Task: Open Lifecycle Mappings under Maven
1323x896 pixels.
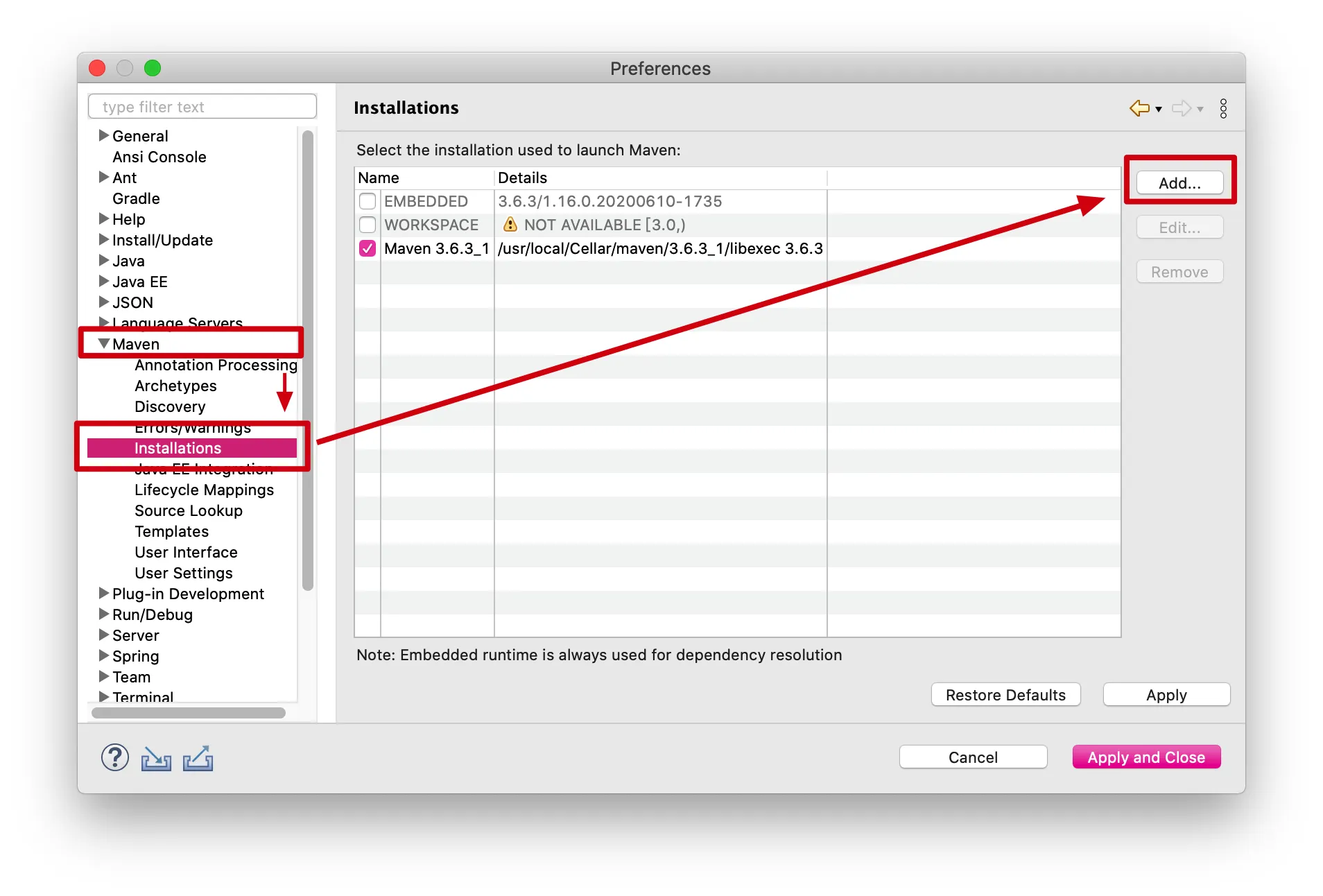Action: (x=204, y=490)
